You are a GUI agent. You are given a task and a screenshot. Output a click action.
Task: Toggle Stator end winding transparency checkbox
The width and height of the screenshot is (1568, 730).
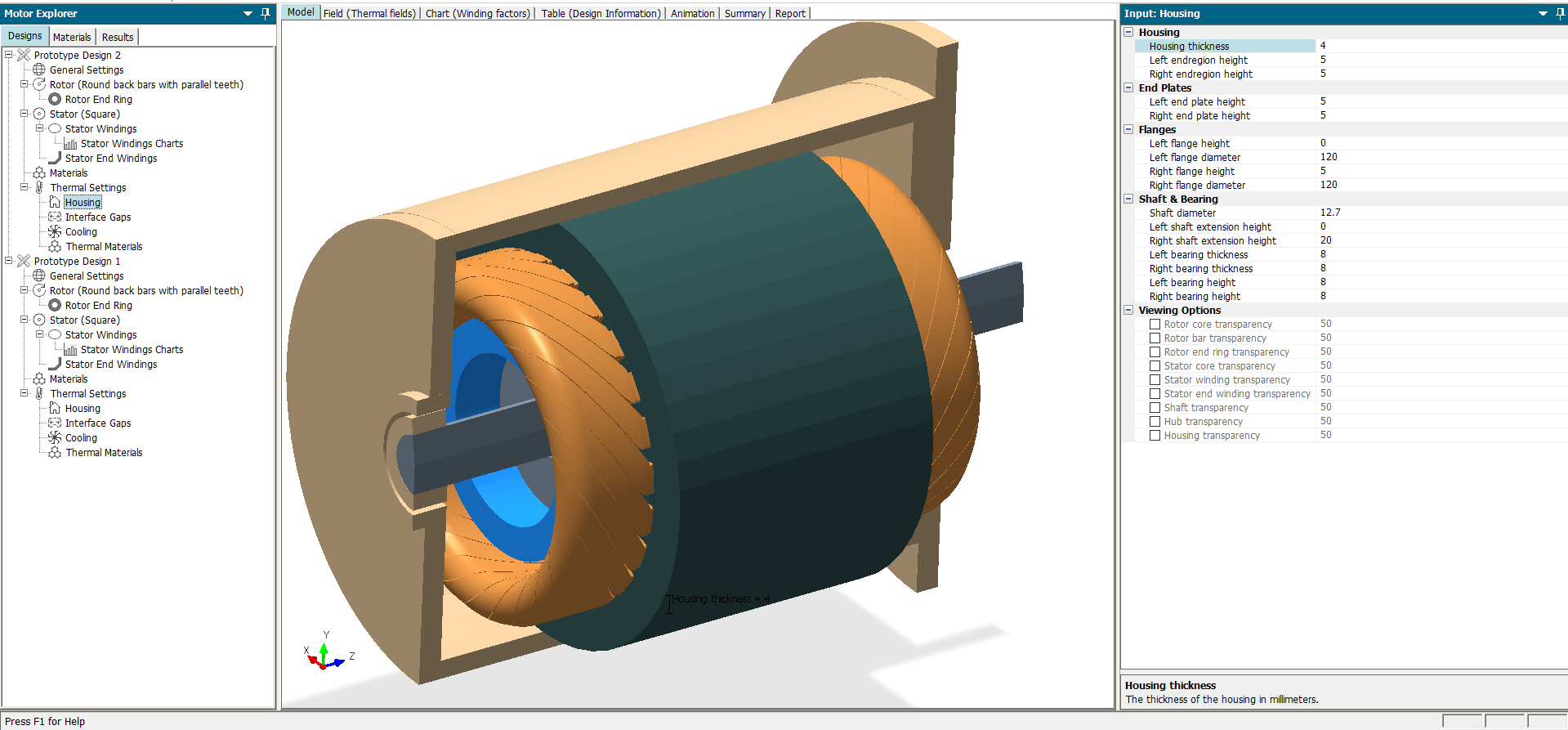click(x=1155, y=394)
